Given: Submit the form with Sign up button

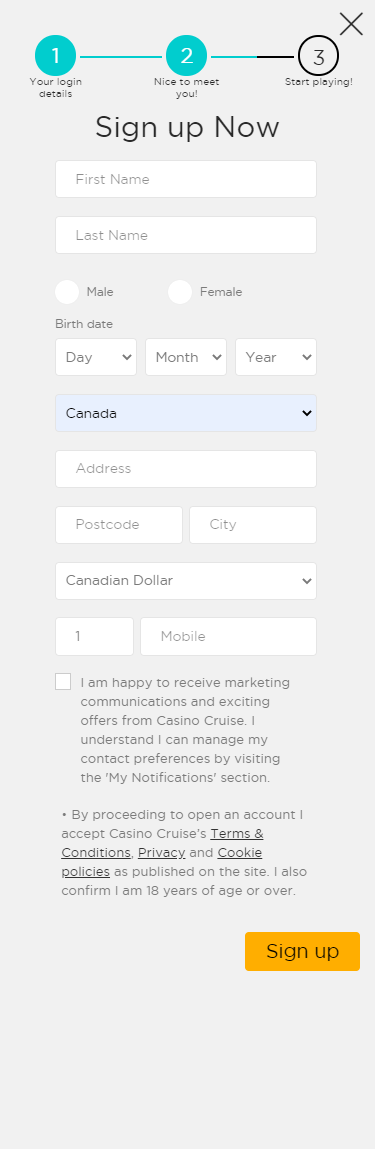Looking at the screenshot, I should (x=302, y=951).
